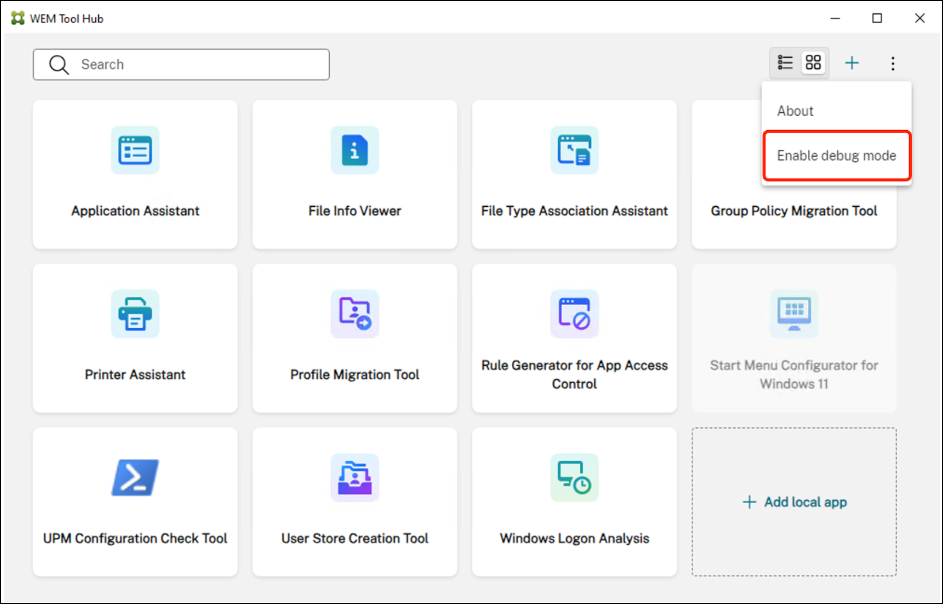This screenshot has width=943, height=604.
Task: Click the Application Assistant label
Action: 135,211
